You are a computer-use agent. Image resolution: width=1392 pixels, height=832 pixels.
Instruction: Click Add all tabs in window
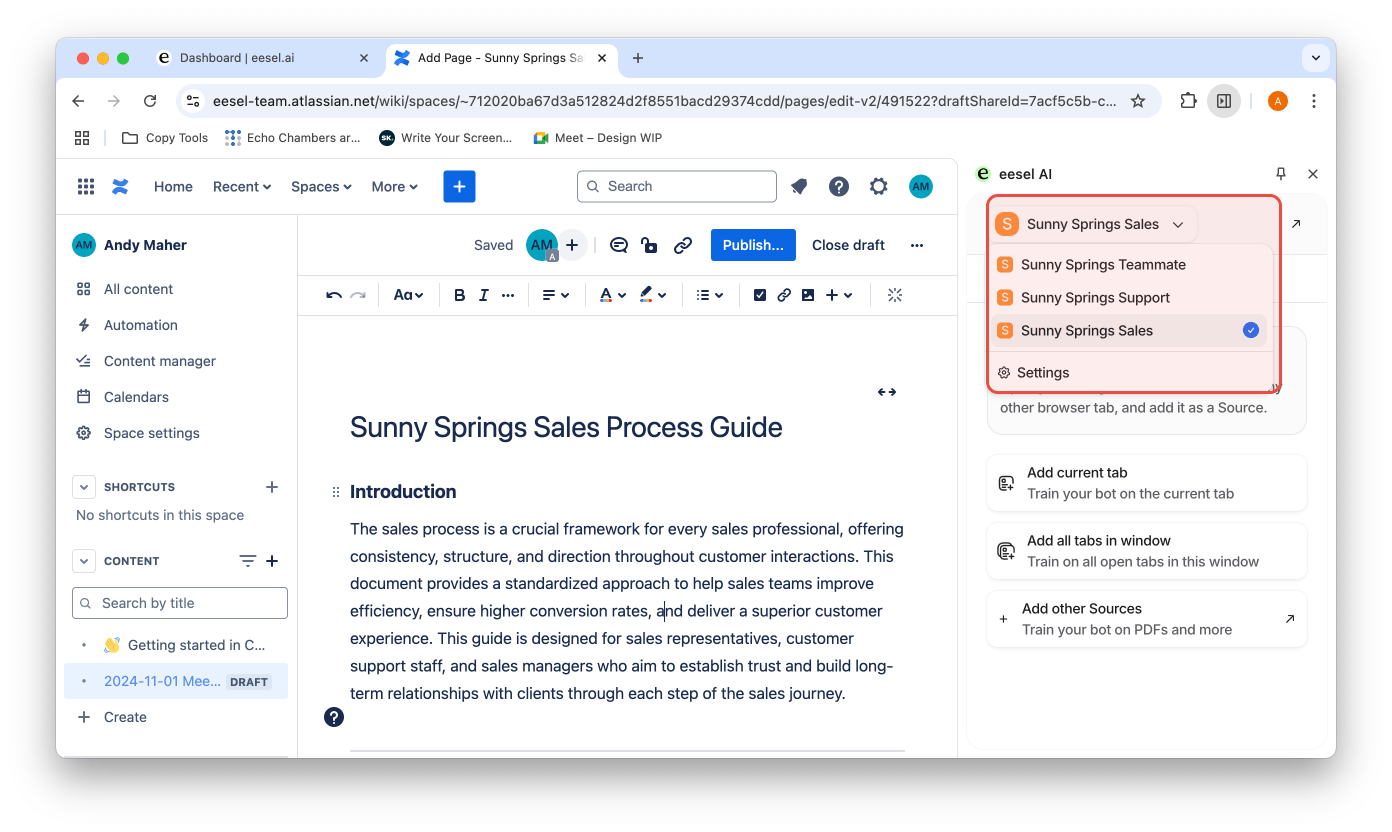(1146, 551)
